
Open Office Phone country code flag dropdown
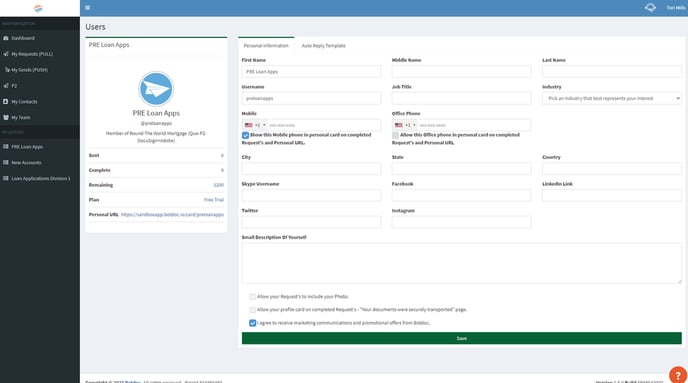point(405,125)
